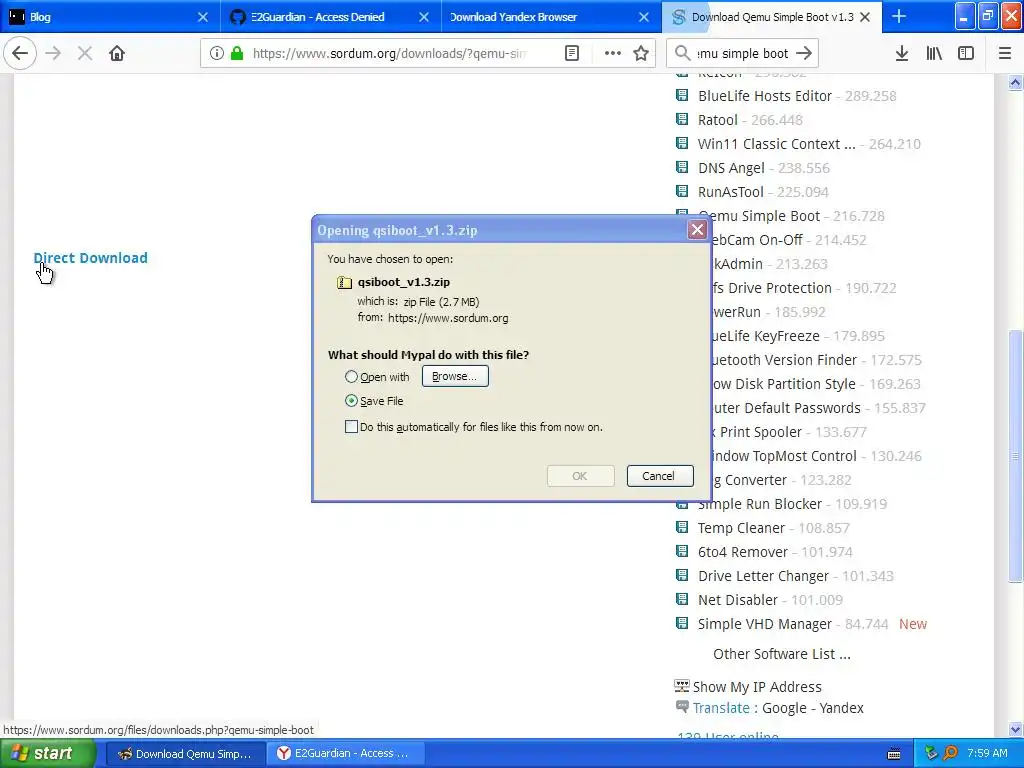Select the Save File radio button
Image resolution: width=1024 pixels, height=768 pixels.
click(x=351, y=401)
